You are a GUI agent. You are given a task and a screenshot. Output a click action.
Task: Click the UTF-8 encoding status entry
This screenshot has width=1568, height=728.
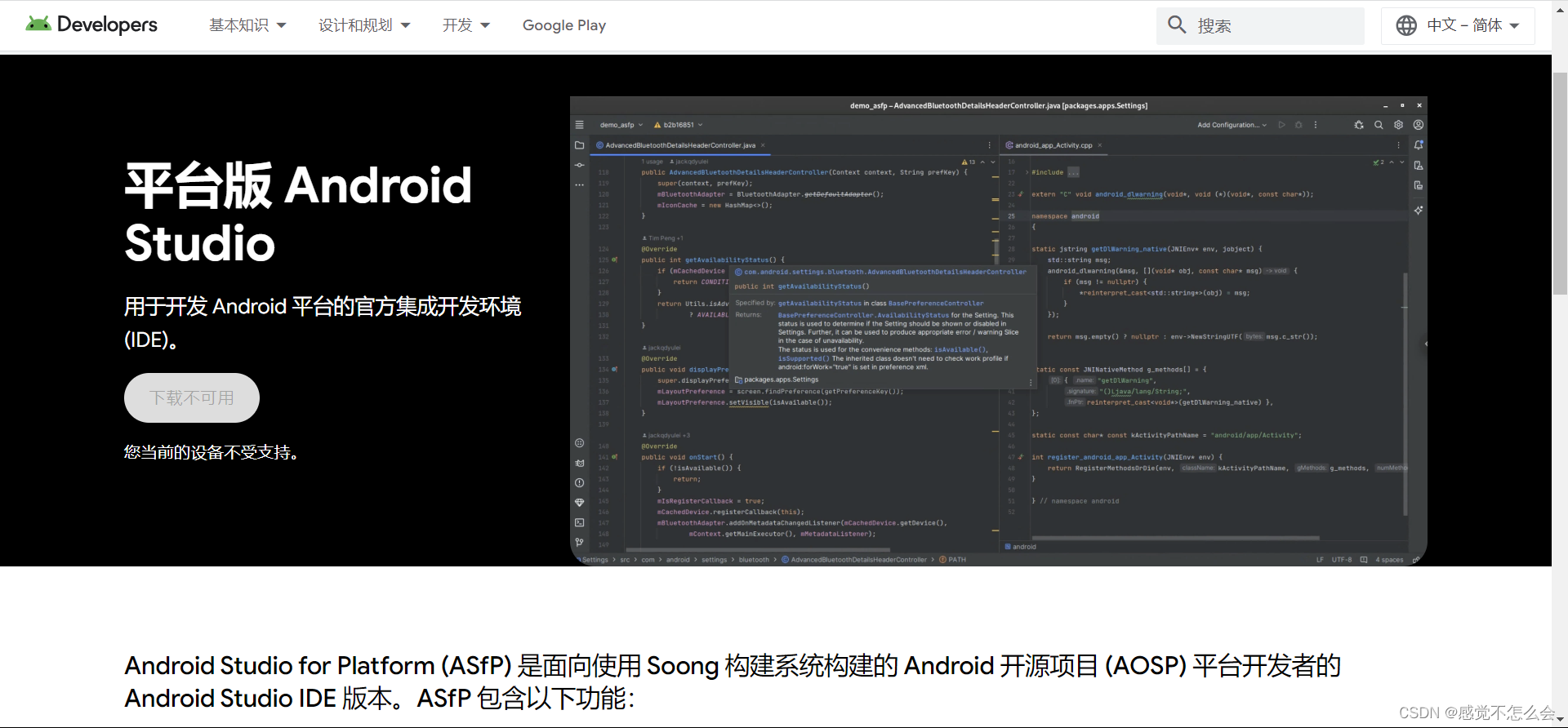click(x=1342, y=560)
